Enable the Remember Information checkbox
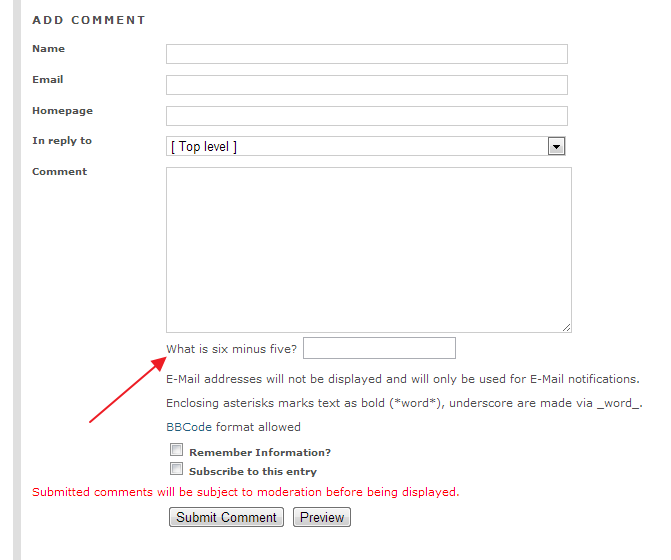 pos(176,450)
